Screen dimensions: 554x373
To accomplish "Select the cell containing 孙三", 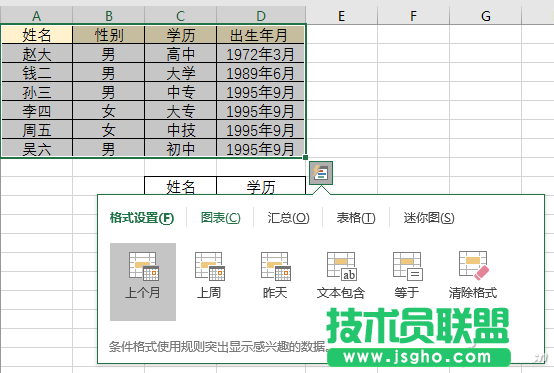I will pyautogui.click(x=37, y=92).
